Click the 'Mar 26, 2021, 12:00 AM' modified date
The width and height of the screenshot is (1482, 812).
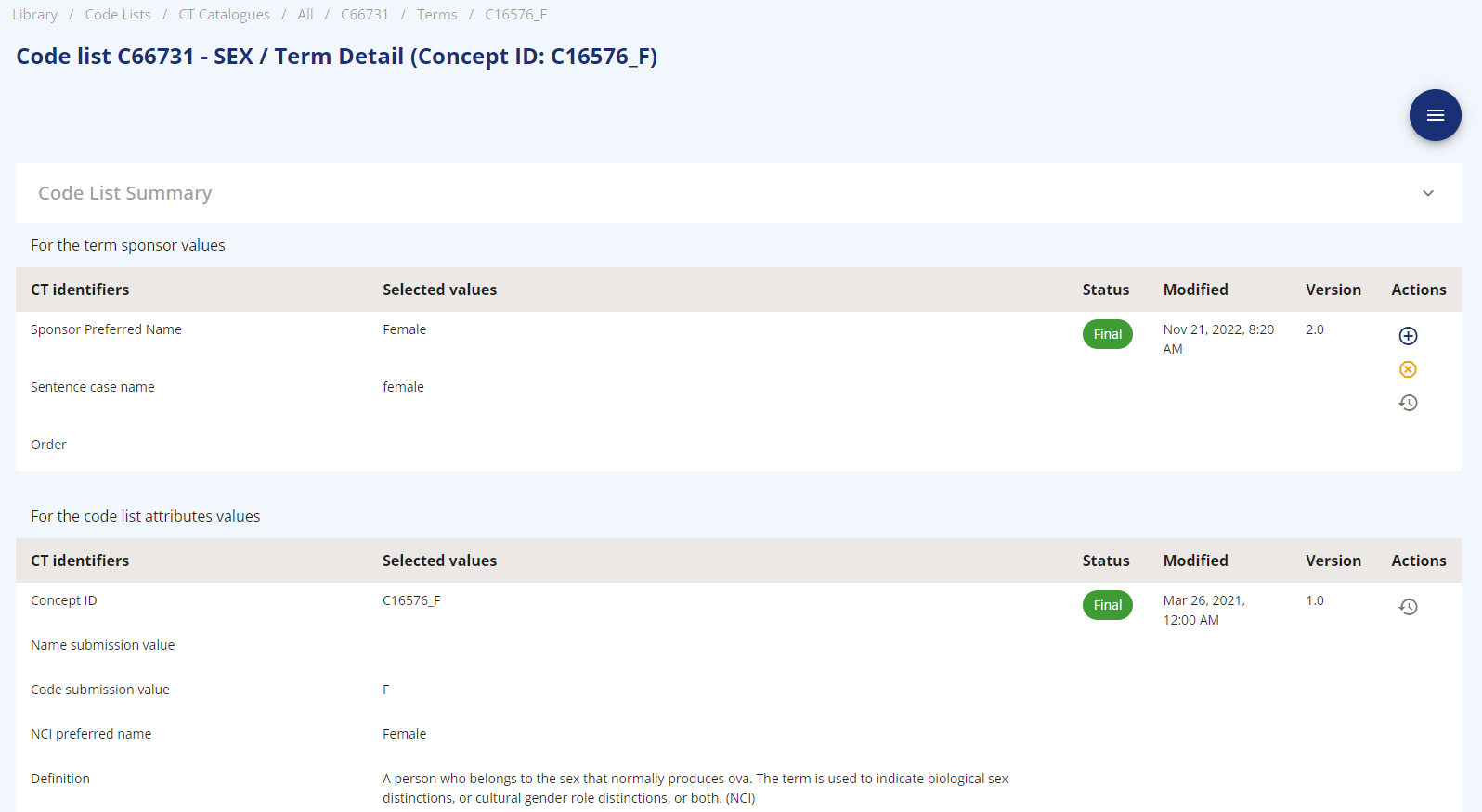[x=1204, y=611]
